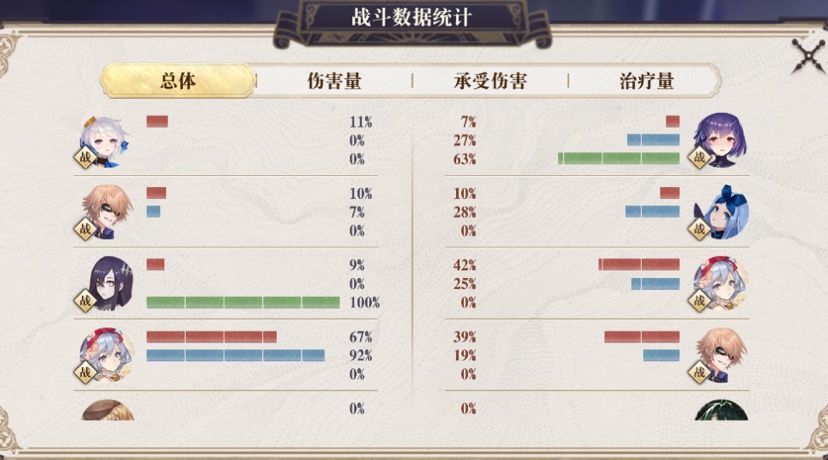Select blue-bow blue-haired character avatar, right side
The height and width of the screenshot is (460, 828).
coord(720,212)
